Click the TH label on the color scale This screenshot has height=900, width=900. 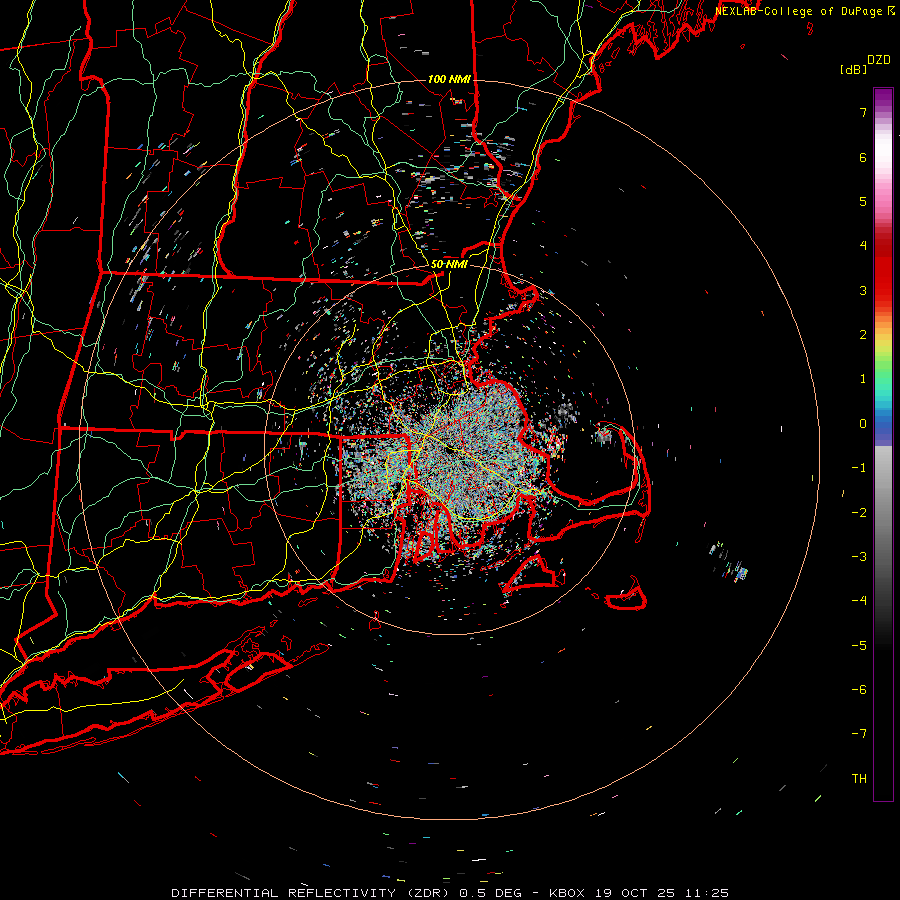[859, 779]
